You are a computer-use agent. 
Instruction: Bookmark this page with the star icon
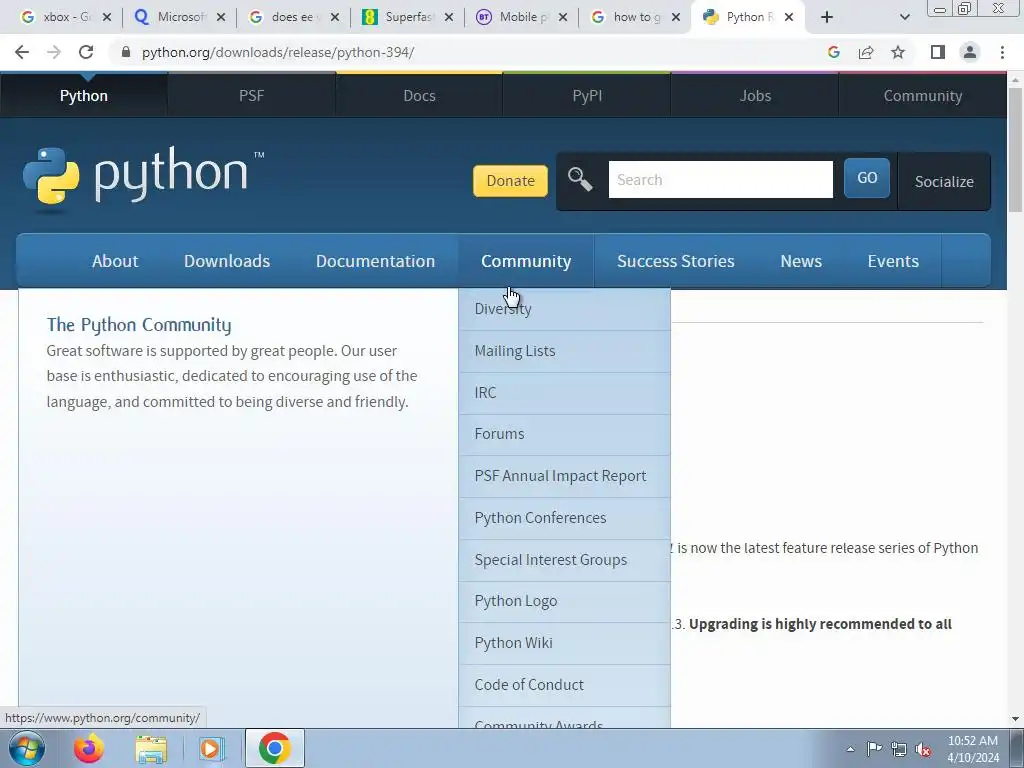898,52
